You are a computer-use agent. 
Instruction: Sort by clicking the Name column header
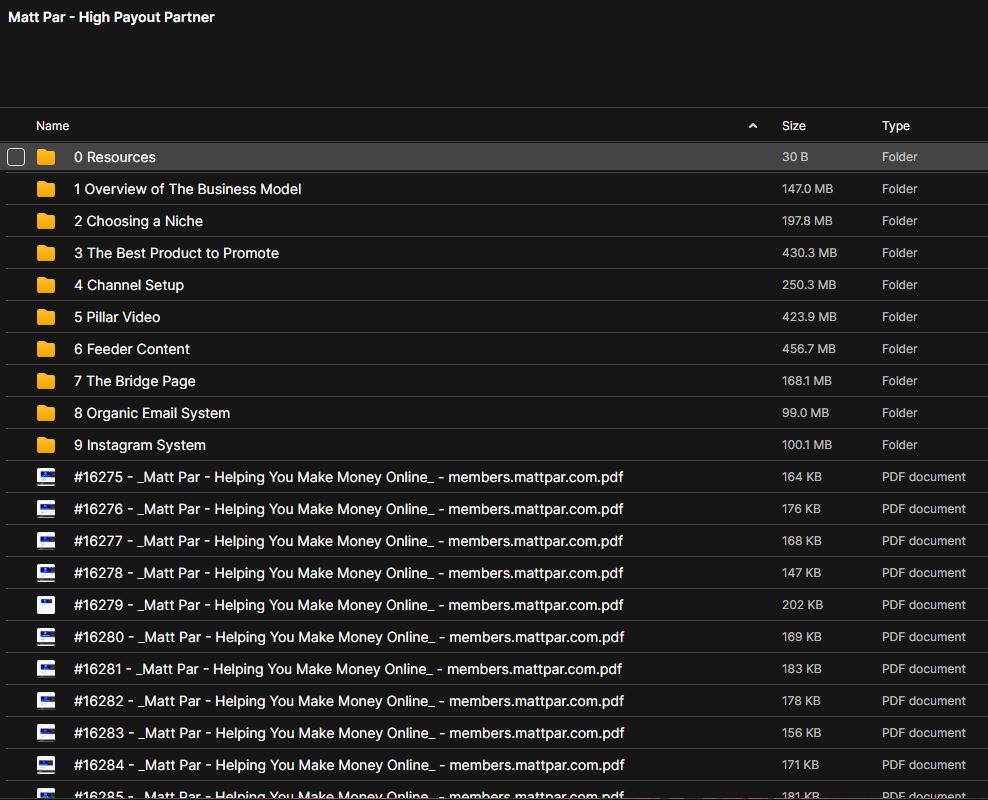click(53, 126)
